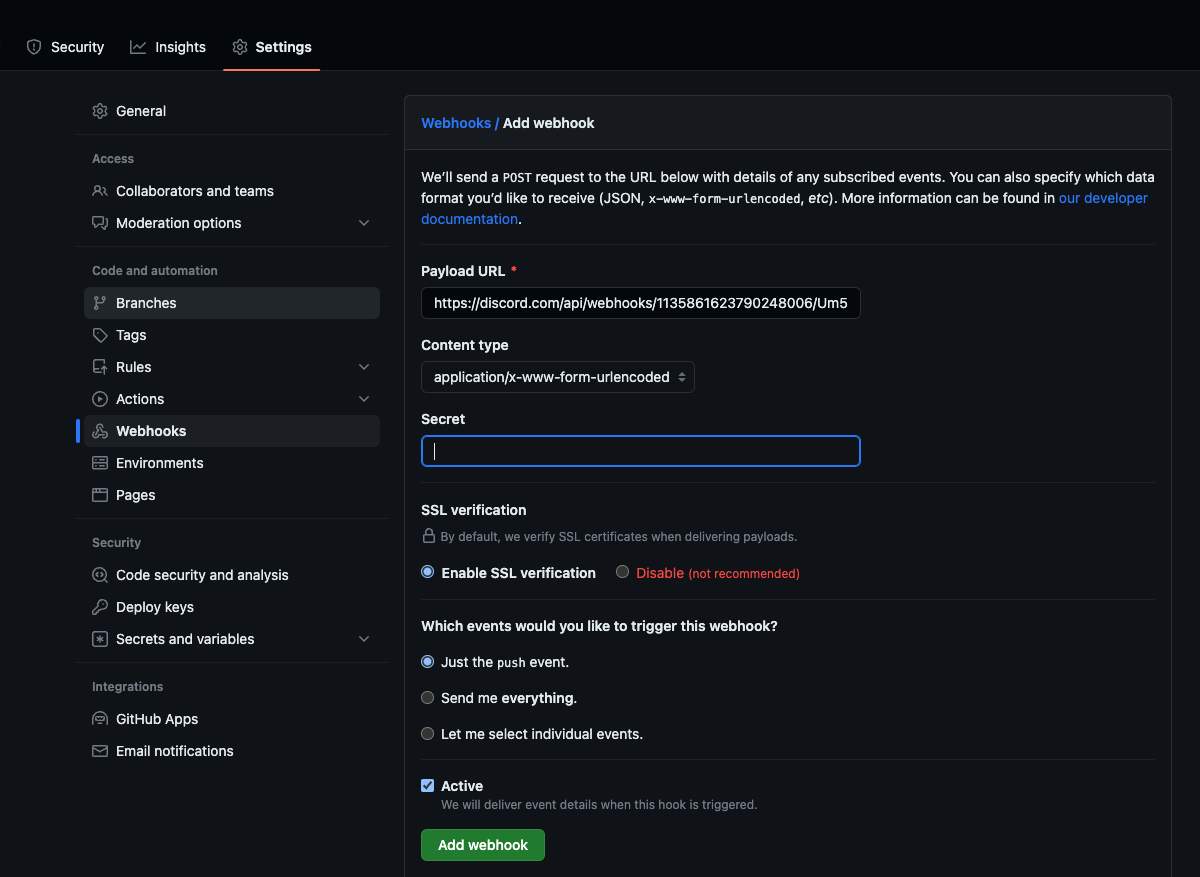This screenshot has height=877, width=1200.
Task: Click into the Payload URL field
Action: (x=640, y=303)
